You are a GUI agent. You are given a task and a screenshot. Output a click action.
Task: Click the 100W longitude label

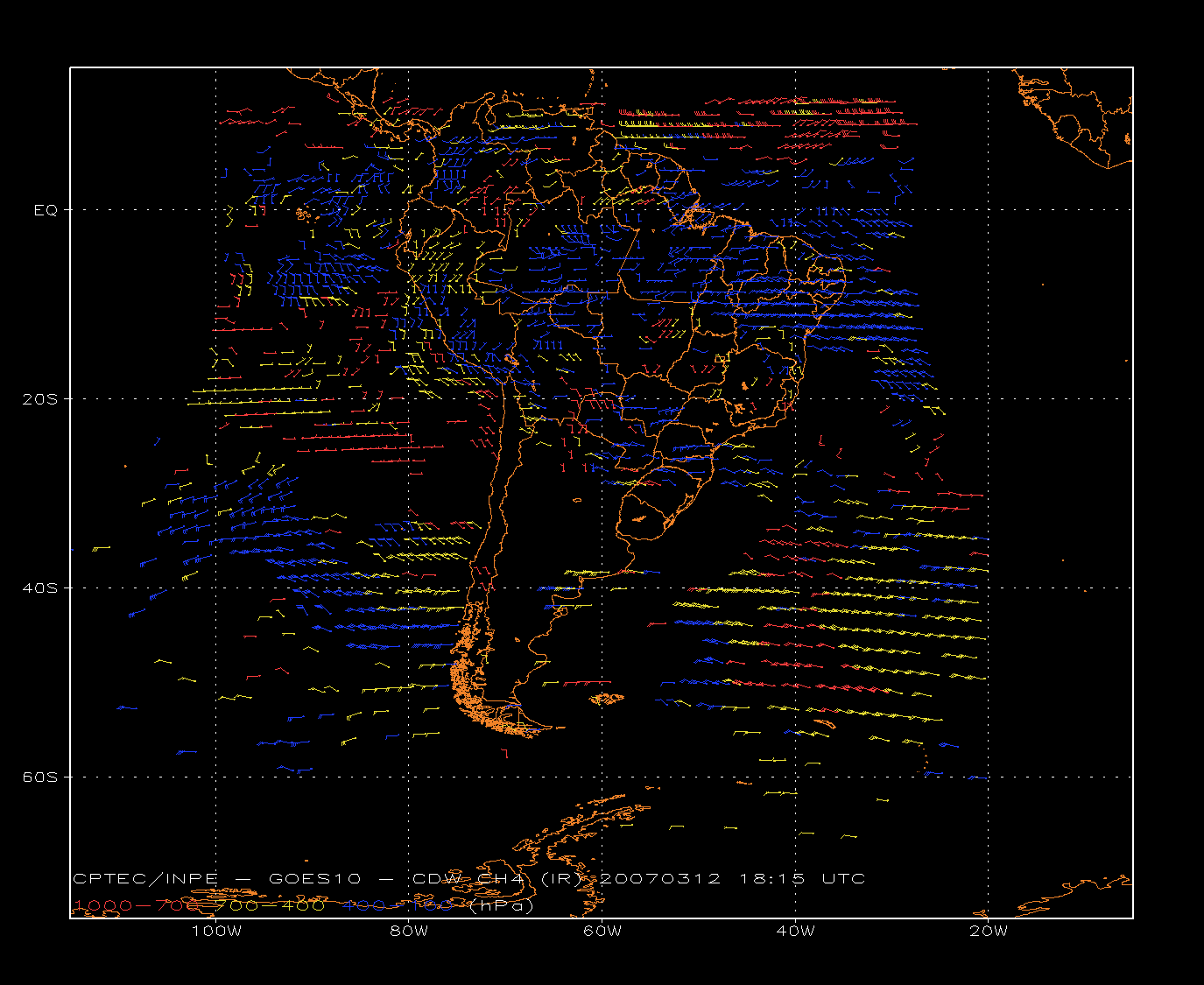click(x=216, y=931)
